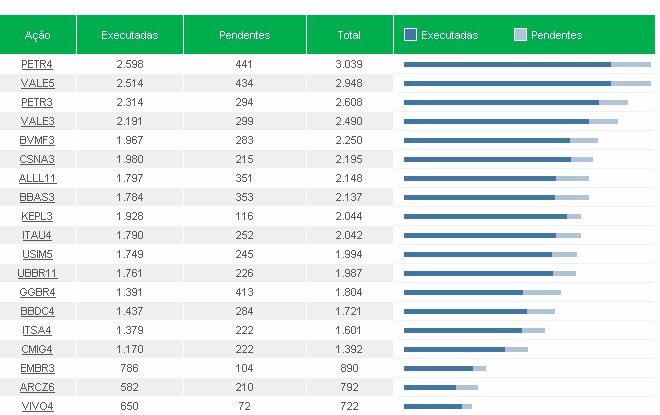
Task: Select KEPL3 pending value 116
Action: click(244, 216)
